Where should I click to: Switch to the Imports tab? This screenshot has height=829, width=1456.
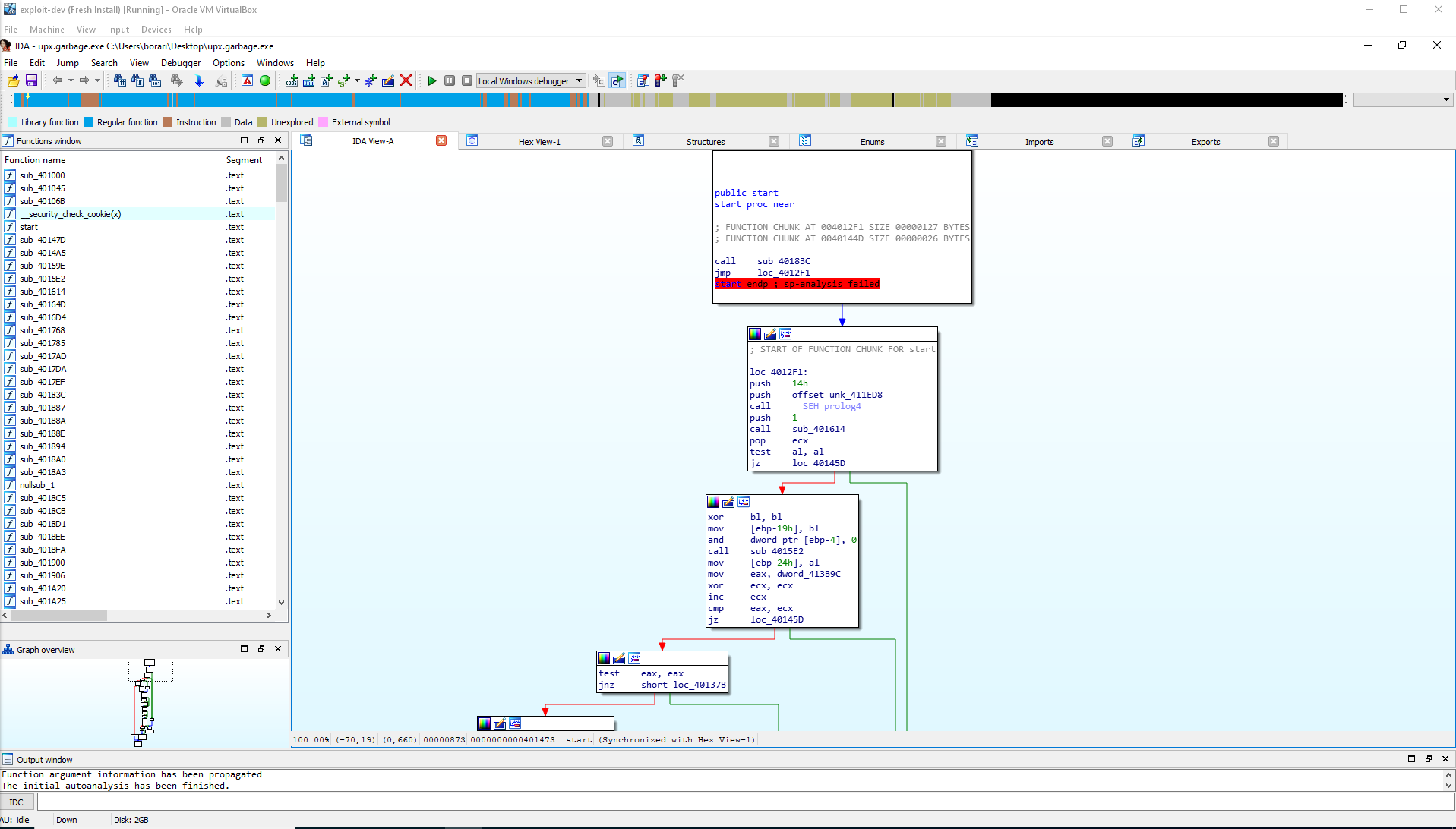coord(1039,142)
